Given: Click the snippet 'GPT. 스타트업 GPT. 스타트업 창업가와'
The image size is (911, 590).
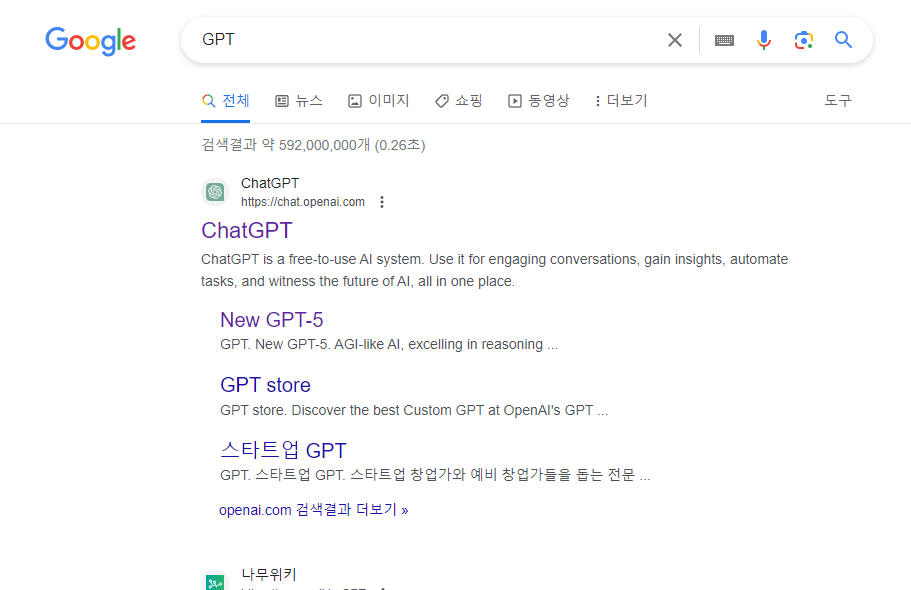Looking at the screenshot, I should (x=435, y=475).
